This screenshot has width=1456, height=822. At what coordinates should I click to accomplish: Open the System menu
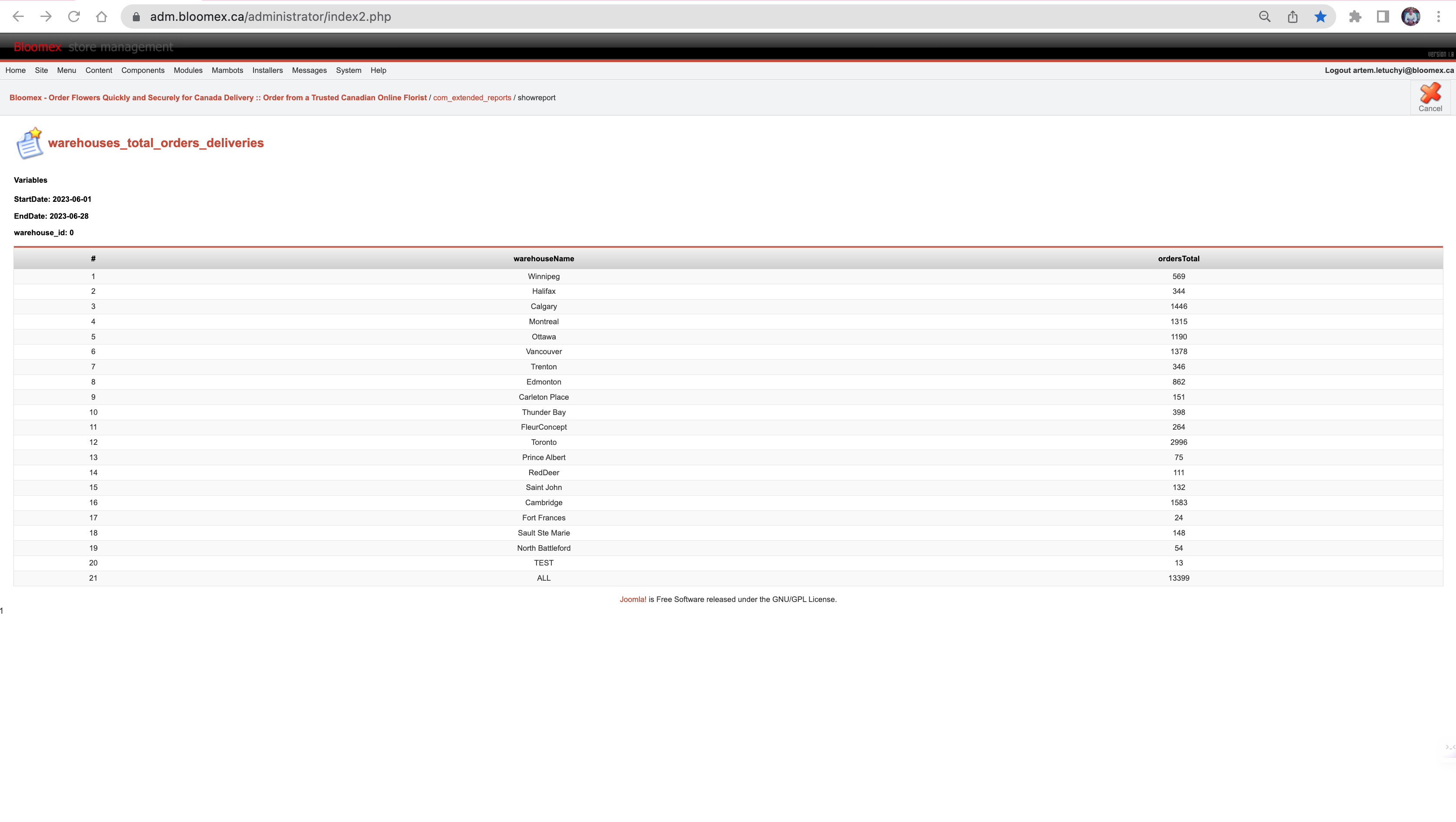point(348,71)
